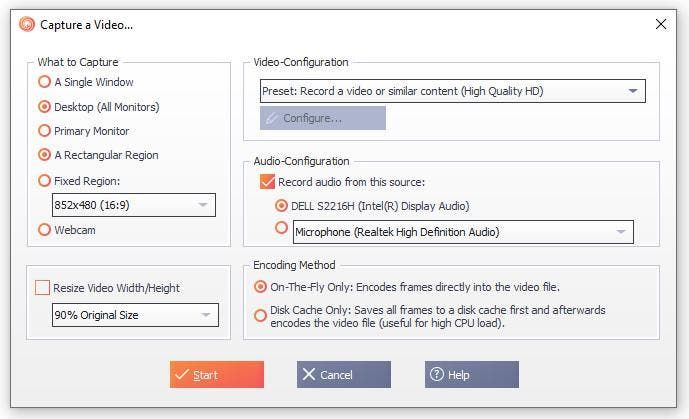Open the 852x480 (16:9) region dropdown
This screenshot has height=419, width=689.
134,205
